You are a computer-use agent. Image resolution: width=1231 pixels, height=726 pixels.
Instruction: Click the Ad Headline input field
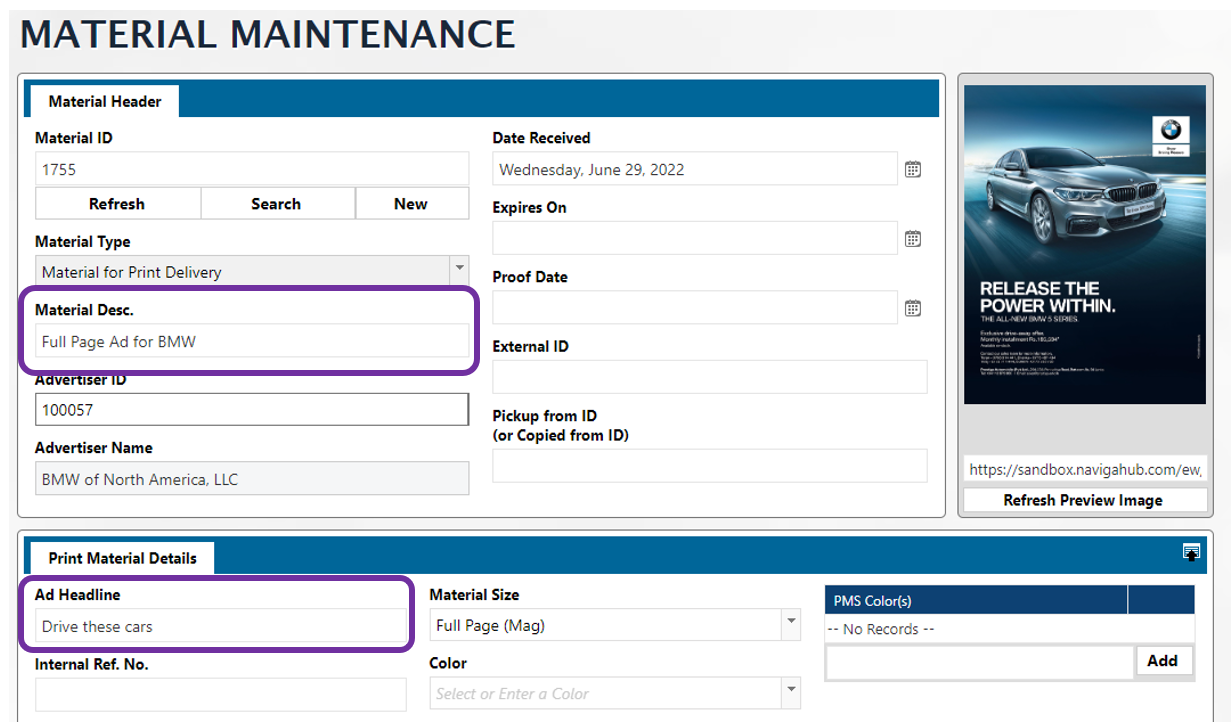click(x=220, y=627)
